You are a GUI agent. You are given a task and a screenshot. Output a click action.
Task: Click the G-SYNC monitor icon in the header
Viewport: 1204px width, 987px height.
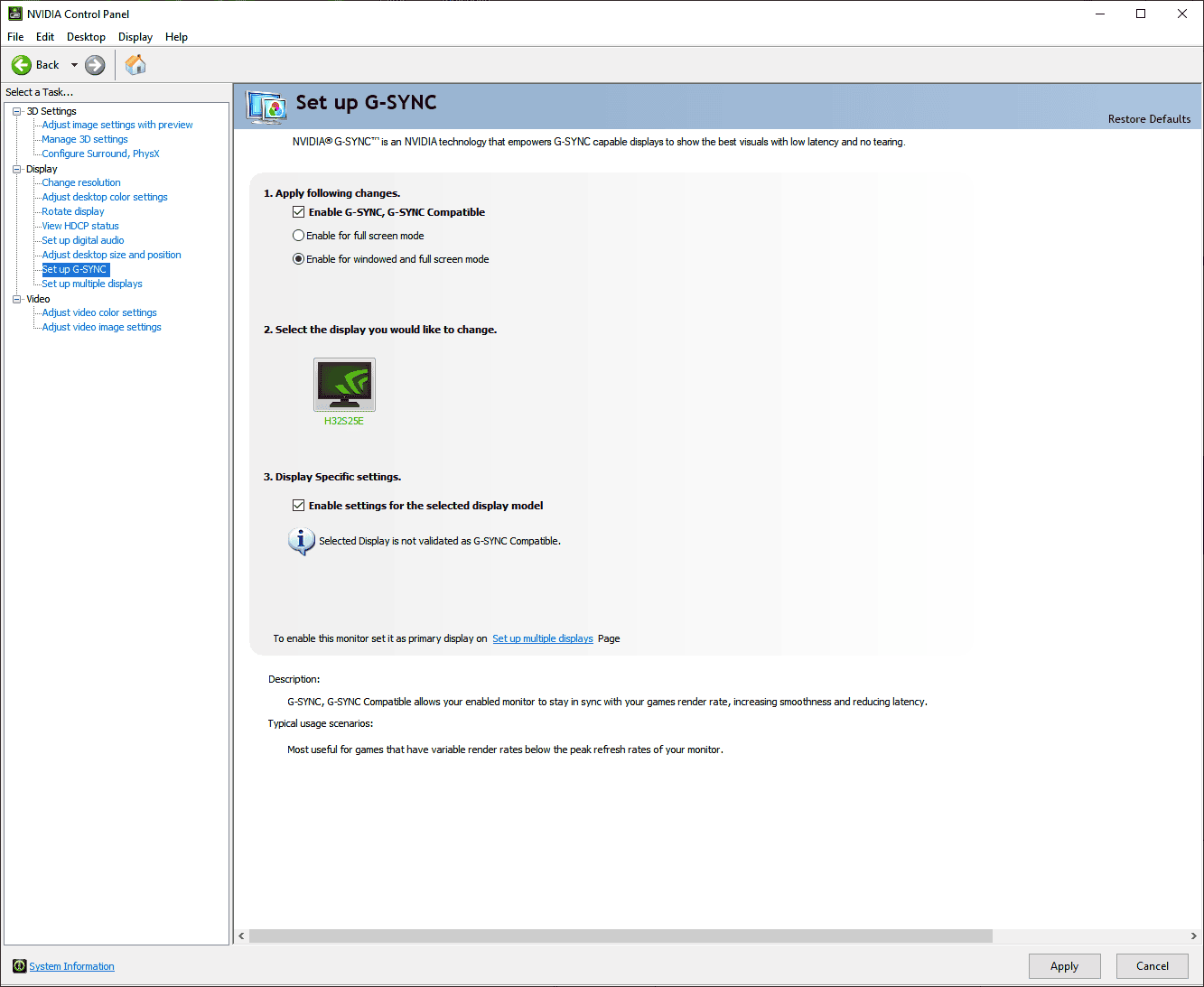coord(265,106)
